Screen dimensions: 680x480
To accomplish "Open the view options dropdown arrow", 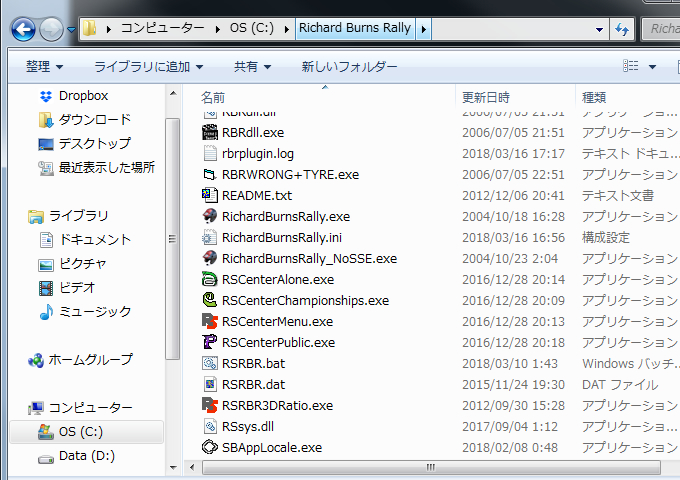I will [652, 67].
